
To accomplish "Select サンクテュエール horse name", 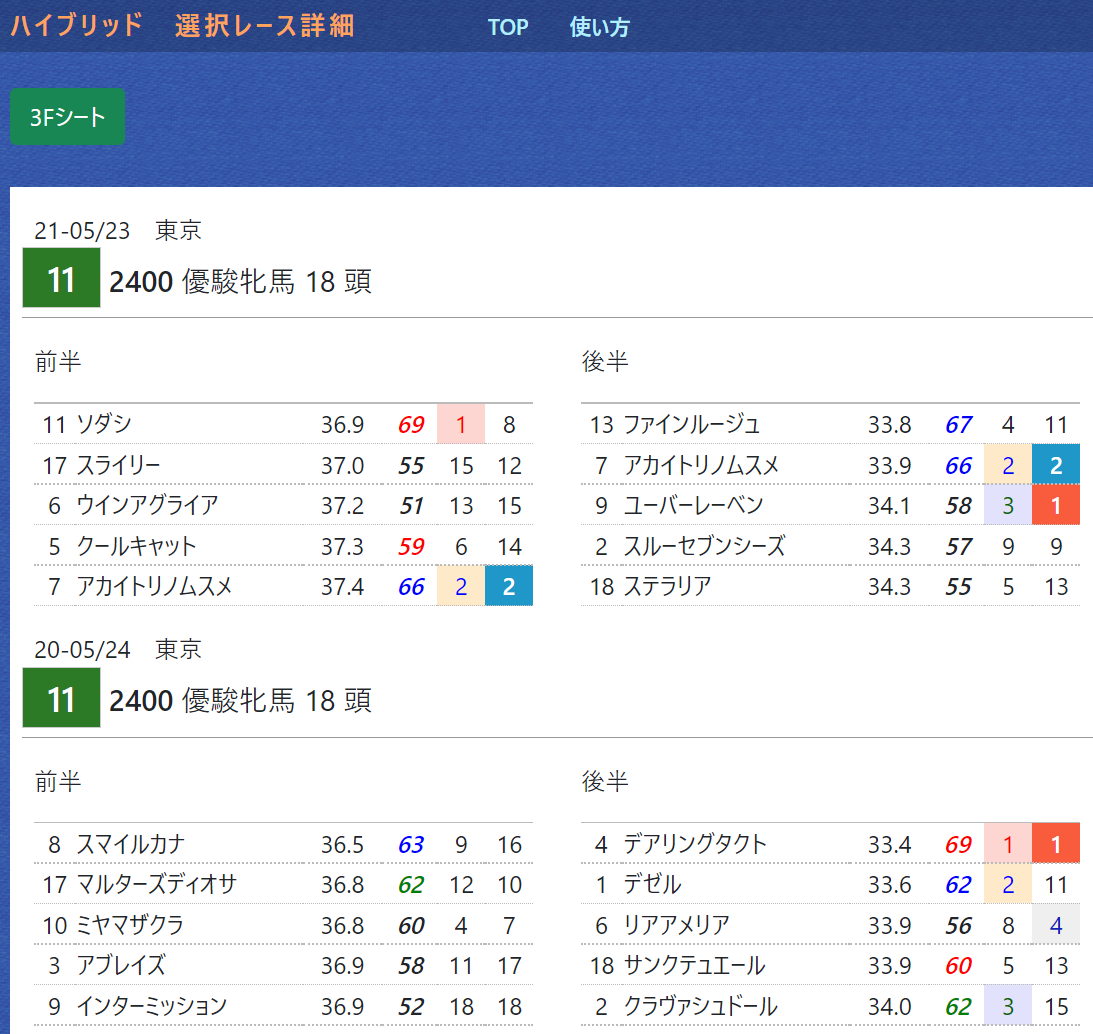I will coord(694,966).
